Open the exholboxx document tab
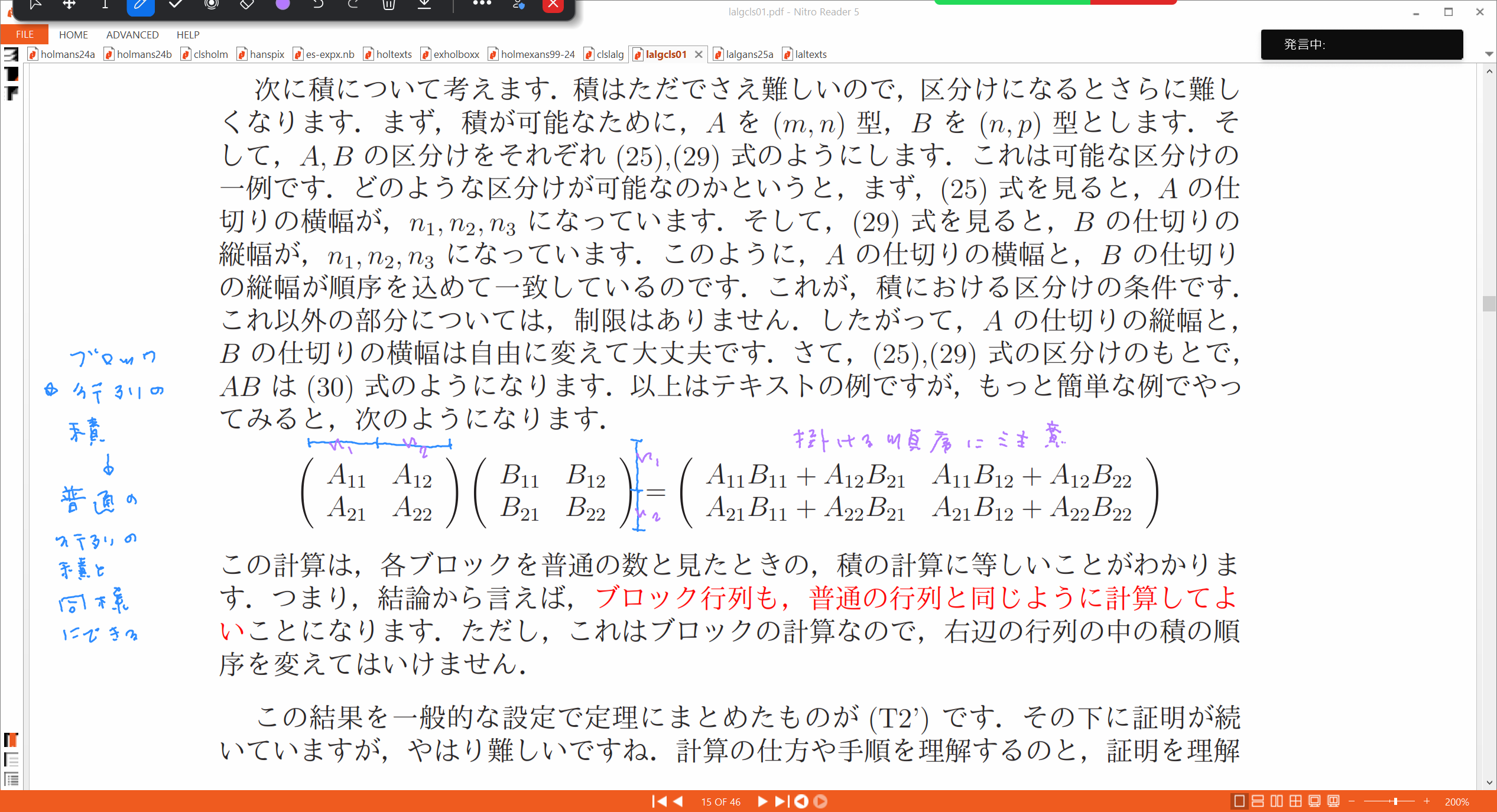This screenshot has width=1497, height=812. click(x=450, y=54)
